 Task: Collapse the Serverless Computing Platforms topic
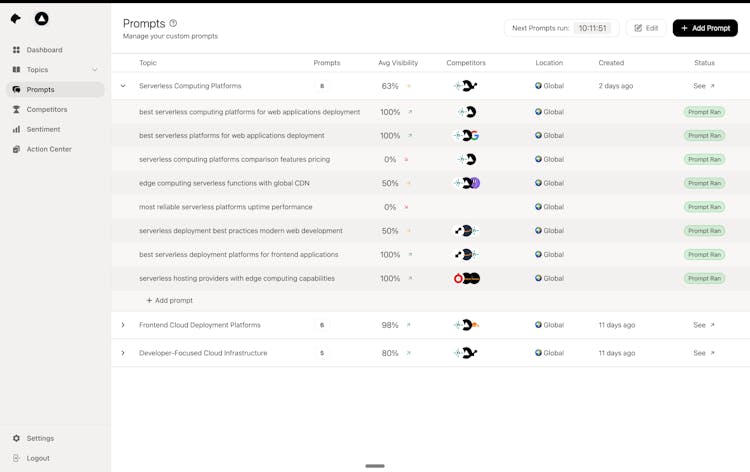pyautogui.click(x=123, y=86)
